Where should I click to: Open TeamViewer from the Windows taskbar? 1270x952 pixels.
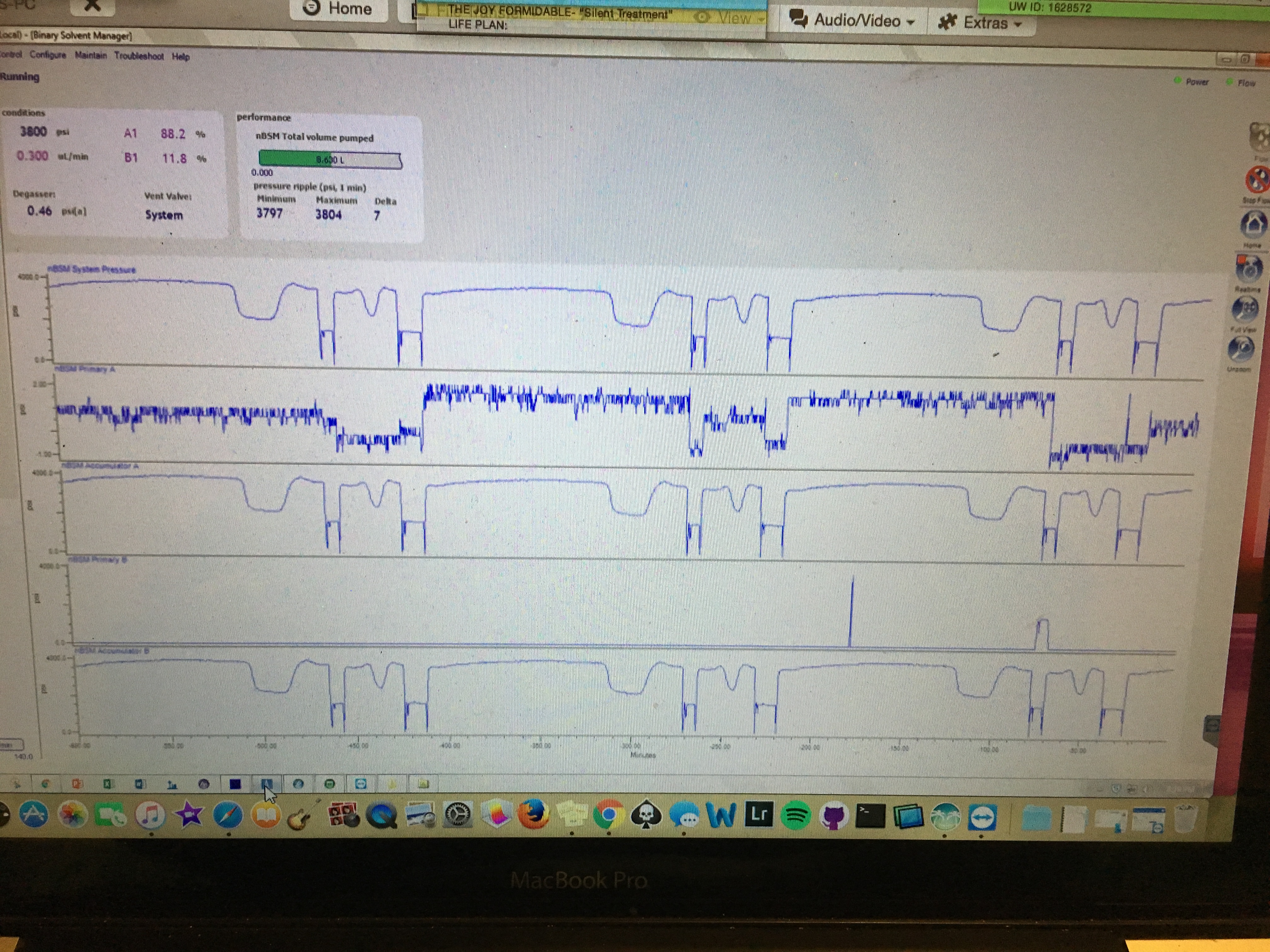click(x=361, y=784)
